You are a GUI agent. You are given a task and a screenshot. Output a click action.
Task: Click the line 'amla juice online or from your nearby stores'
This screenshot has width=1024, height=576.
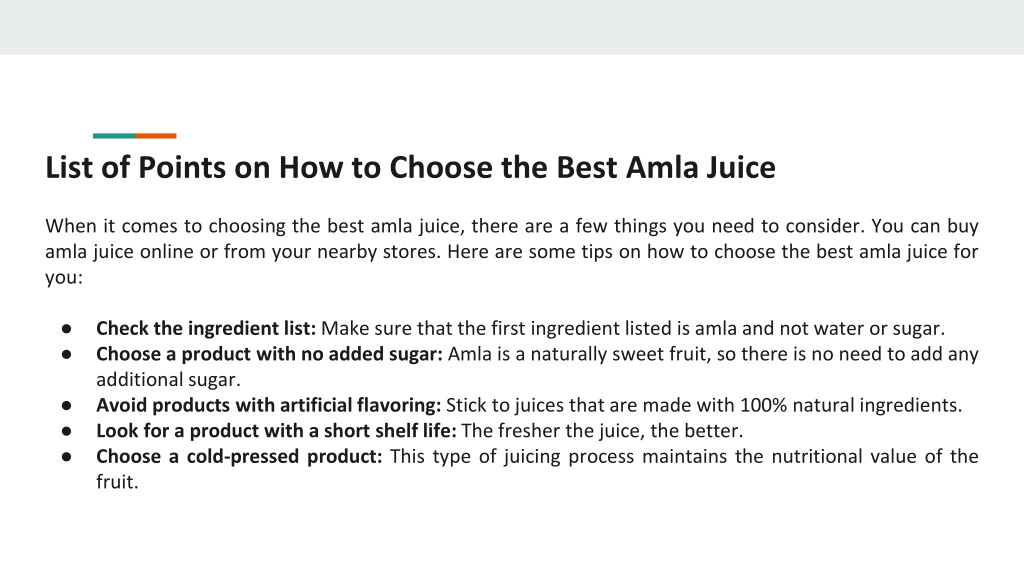(x=243, y=251)
